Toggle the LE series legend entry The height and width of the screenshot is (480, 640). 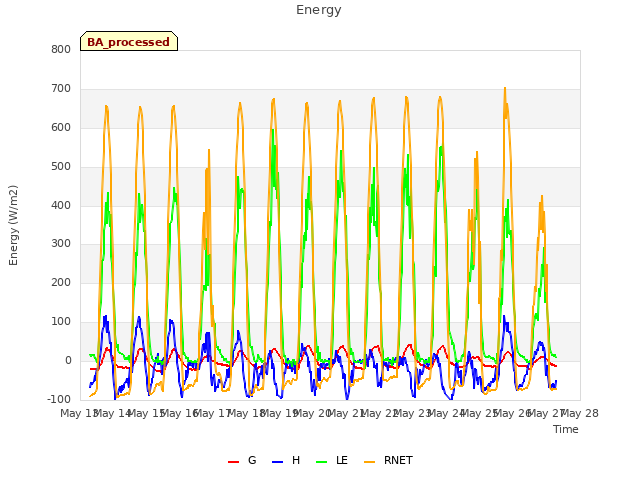tap(332, 460)
